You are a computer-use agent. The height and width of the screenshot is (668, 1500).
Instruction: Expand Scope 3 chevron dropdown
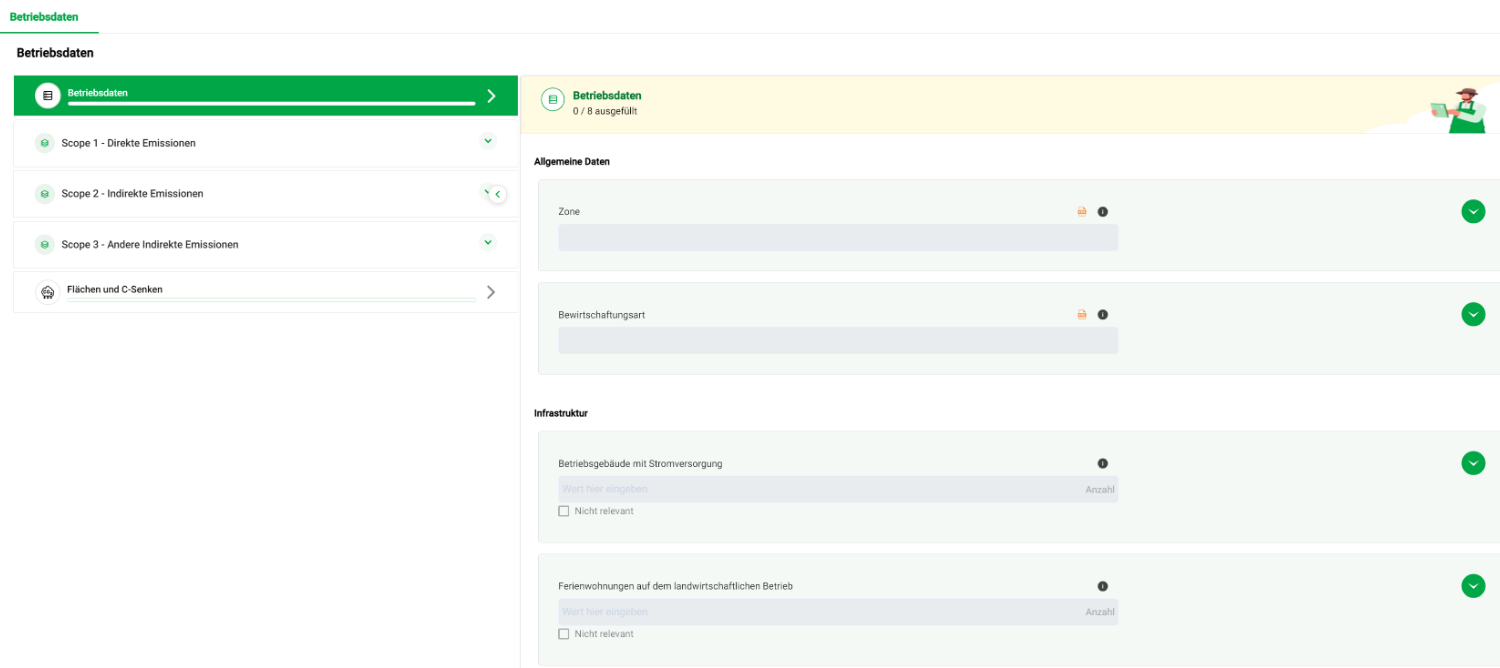coord(488,242)
